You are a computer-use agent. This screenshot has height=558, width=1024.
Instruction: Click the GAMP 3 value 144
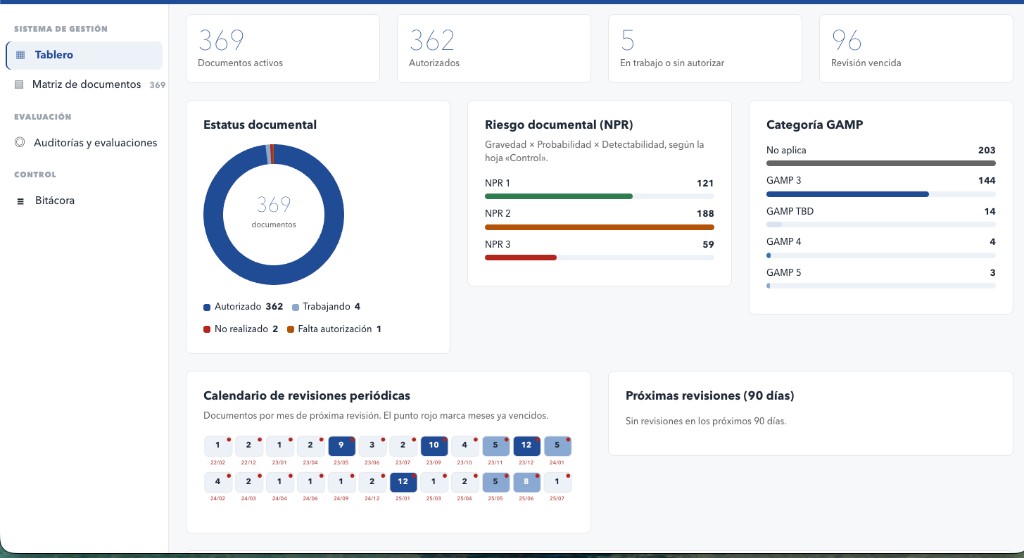pyautogui.click(x=987, y=181)
